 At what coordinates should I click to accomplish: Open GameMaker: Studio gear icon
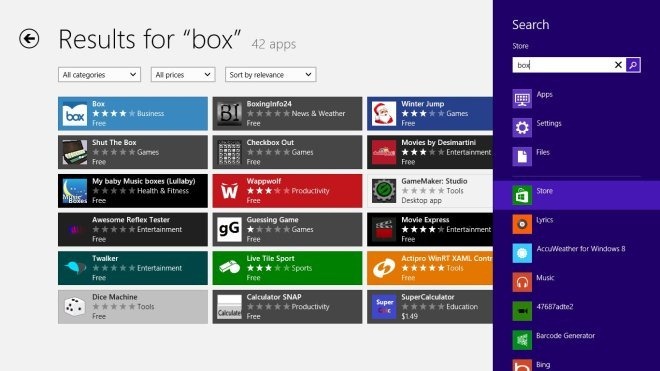pos(384,191)
